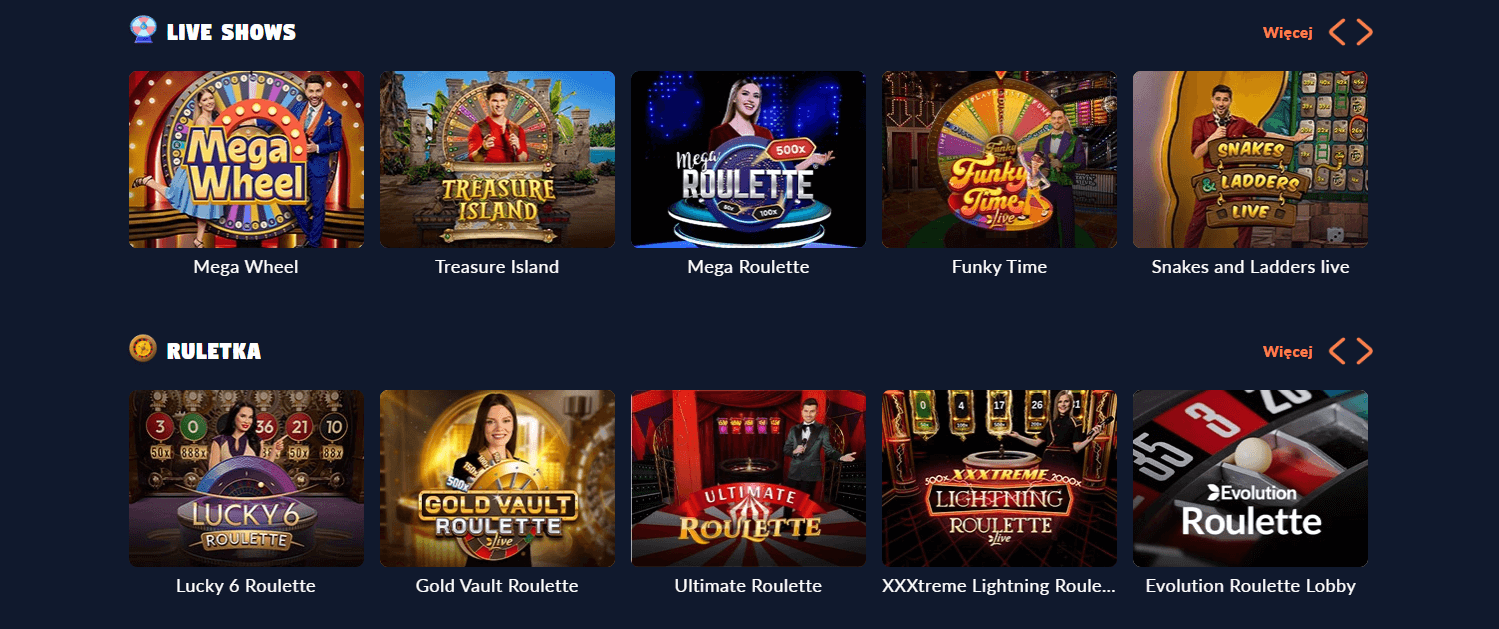
Task: Open Lucky 6 Roulette game thumbnail
Action: [x=246, y=478]
